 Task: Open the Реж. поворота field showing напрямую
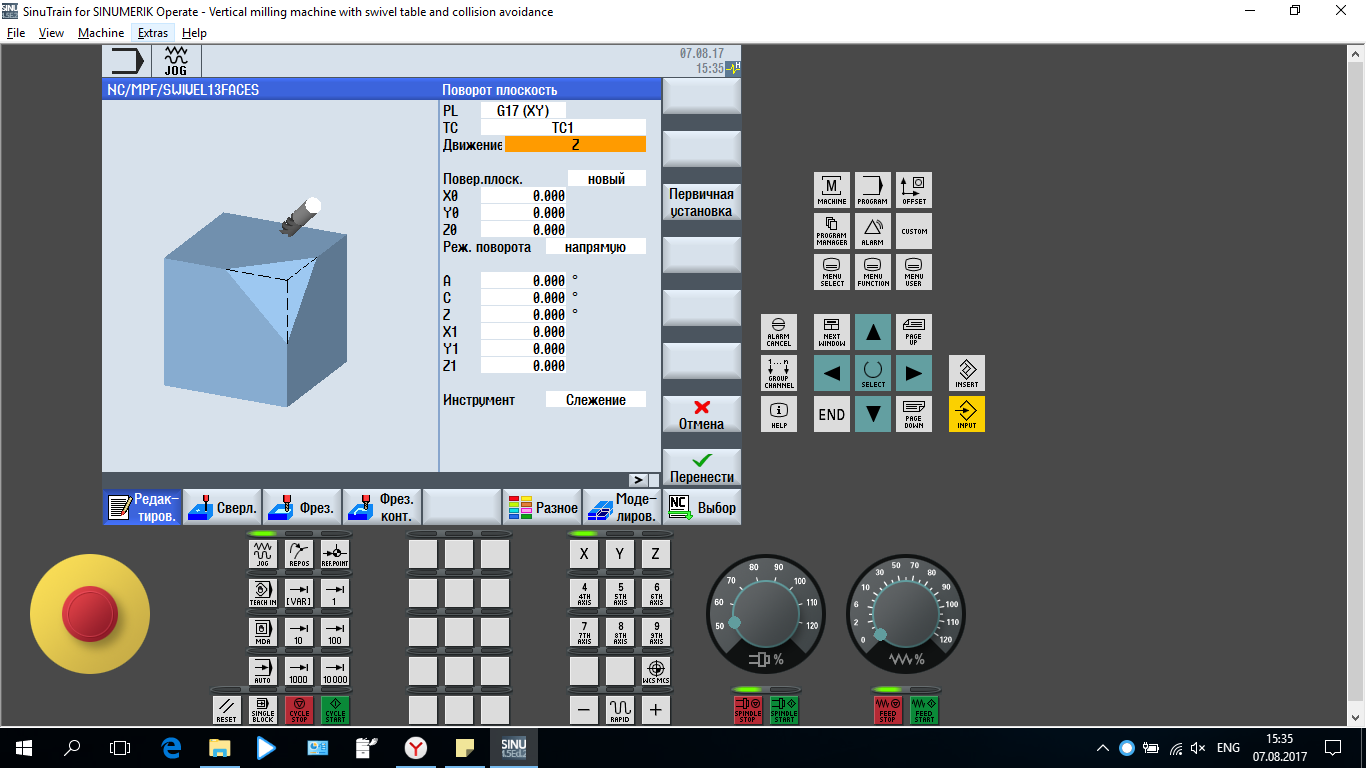point(595,246)
